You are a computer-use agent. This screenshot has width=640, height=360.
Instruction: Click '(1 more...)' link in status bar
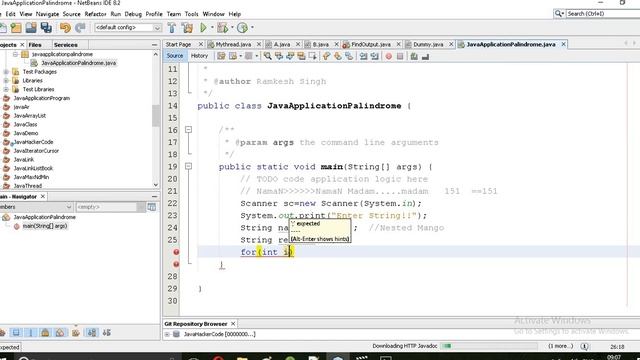[560, 346]
